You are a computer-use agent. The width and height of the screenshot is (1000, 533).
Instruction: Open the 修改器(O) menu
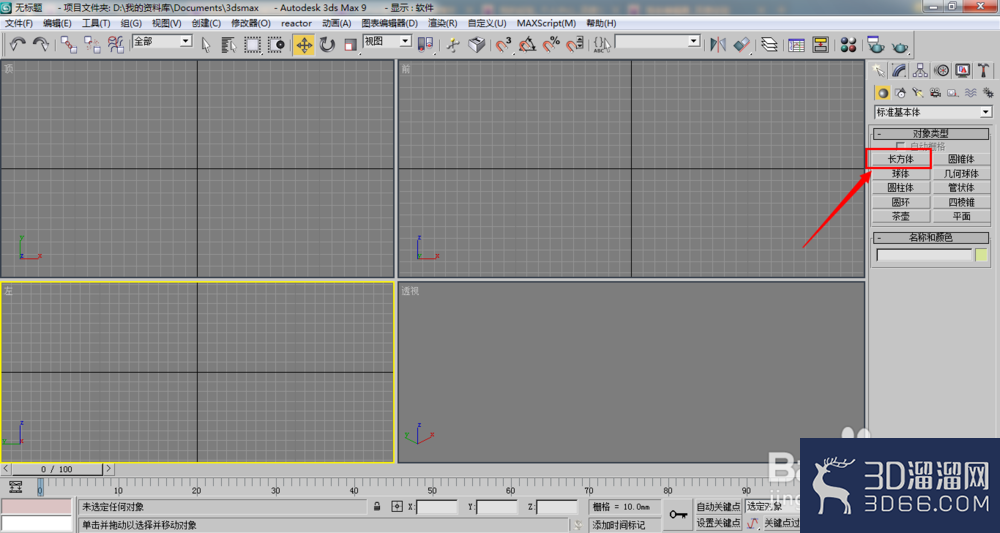[x=251, y=23]
